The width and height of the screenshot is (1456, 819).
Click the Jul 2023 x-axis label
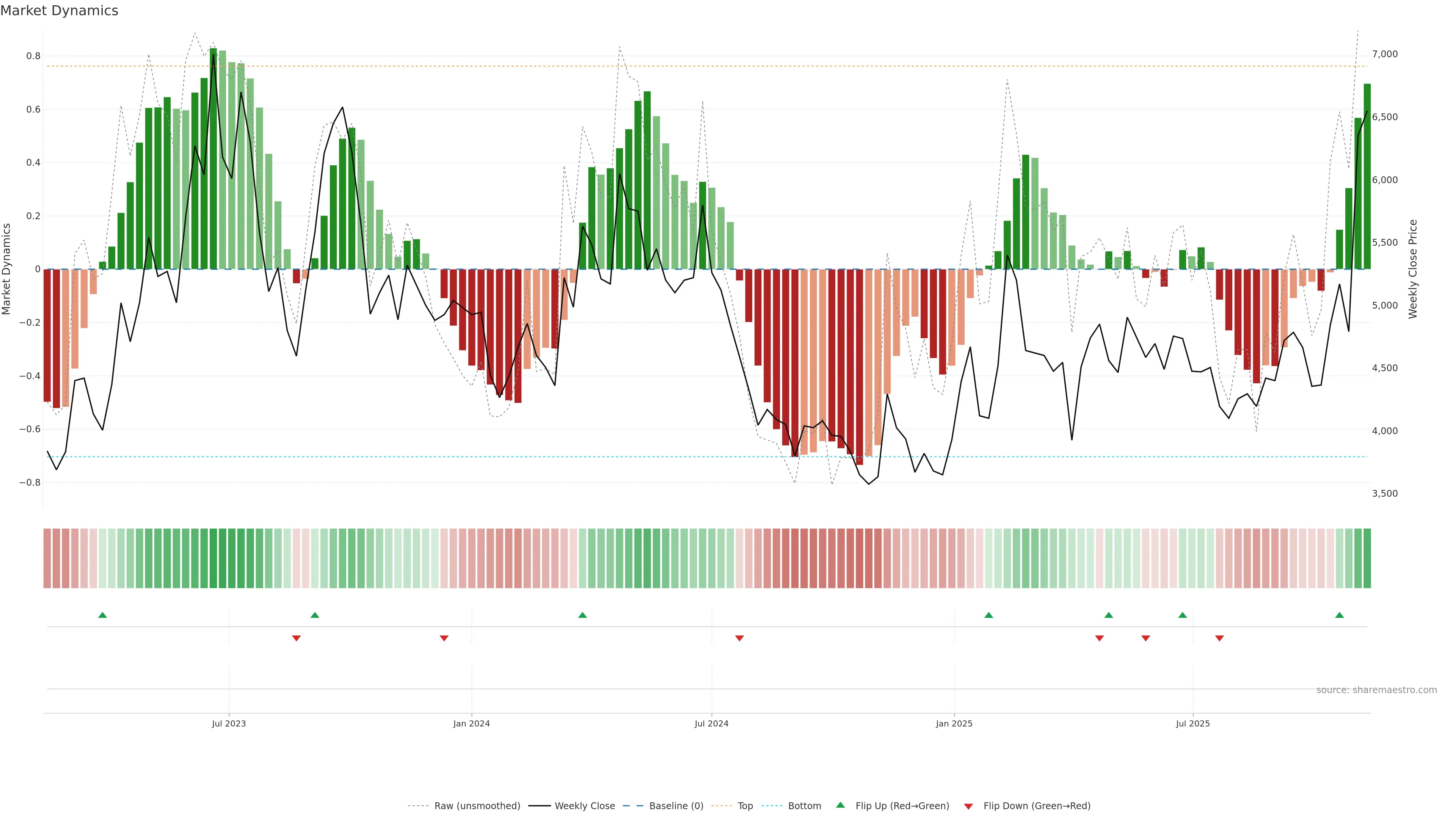coord(229,723)
